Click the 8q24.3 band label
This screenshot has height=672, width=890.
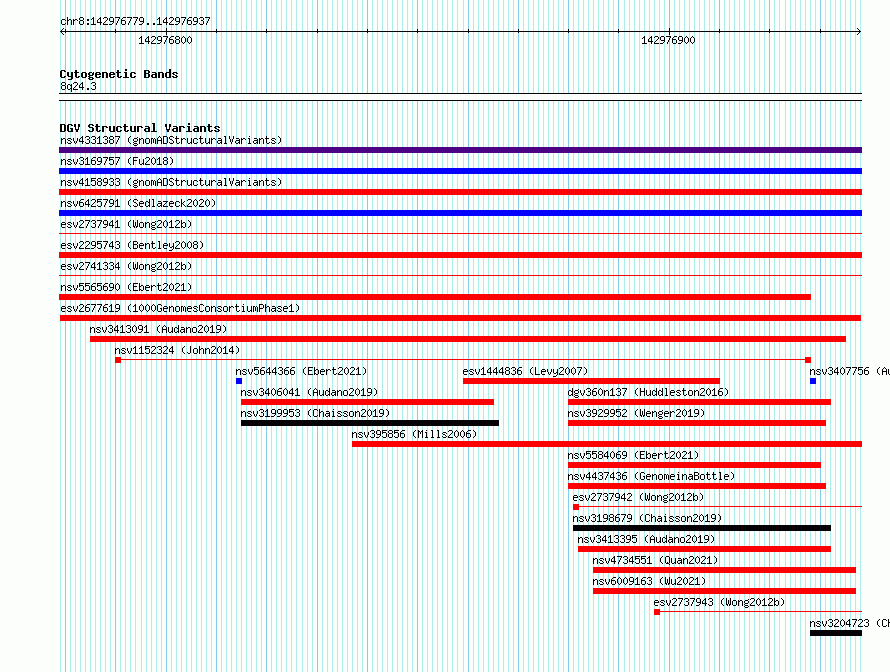pos(78,86)
